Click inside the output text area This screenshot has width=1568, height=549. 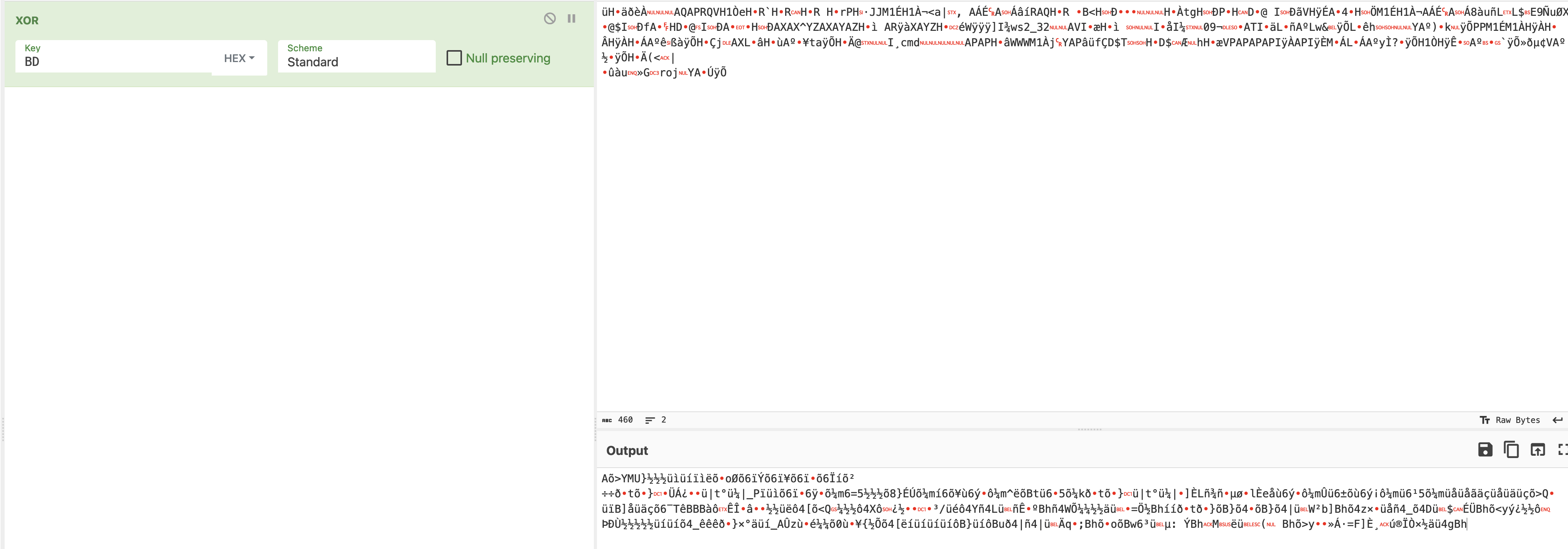click(1082, 508)
